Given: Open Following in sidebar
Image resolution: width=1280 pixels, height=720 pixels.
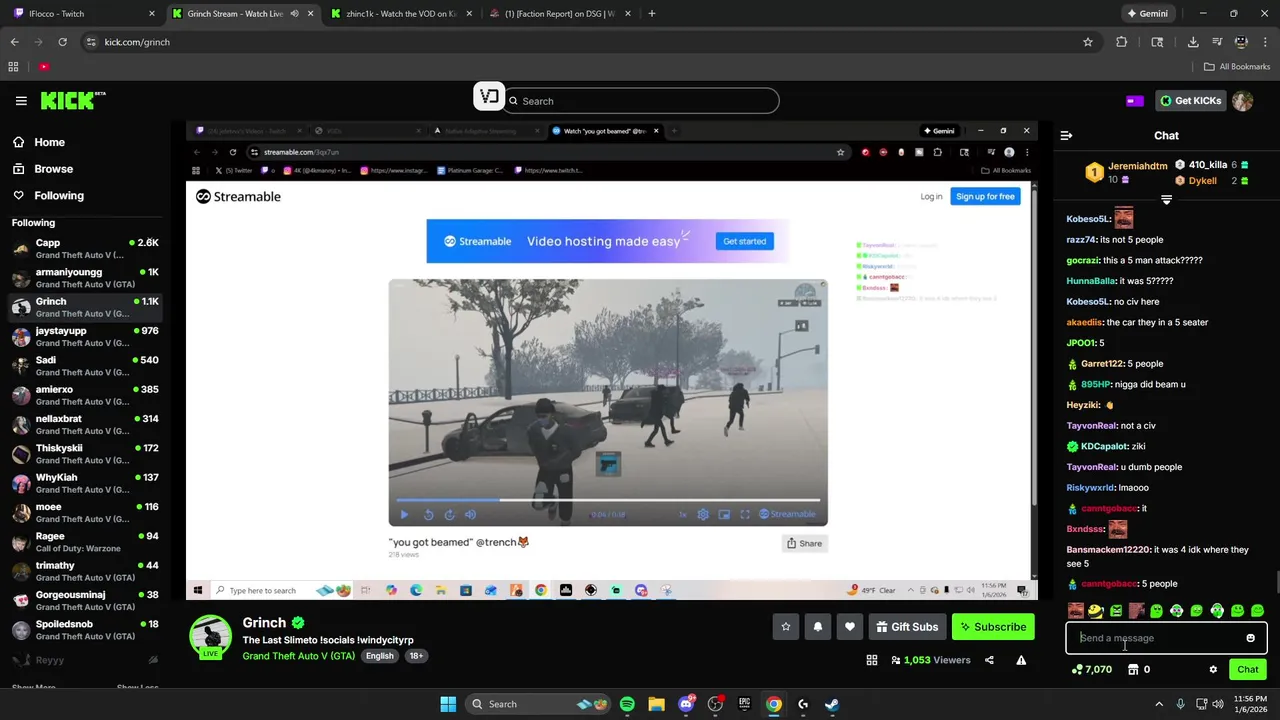Looking at the screenshot, I should tap(59, 196).
